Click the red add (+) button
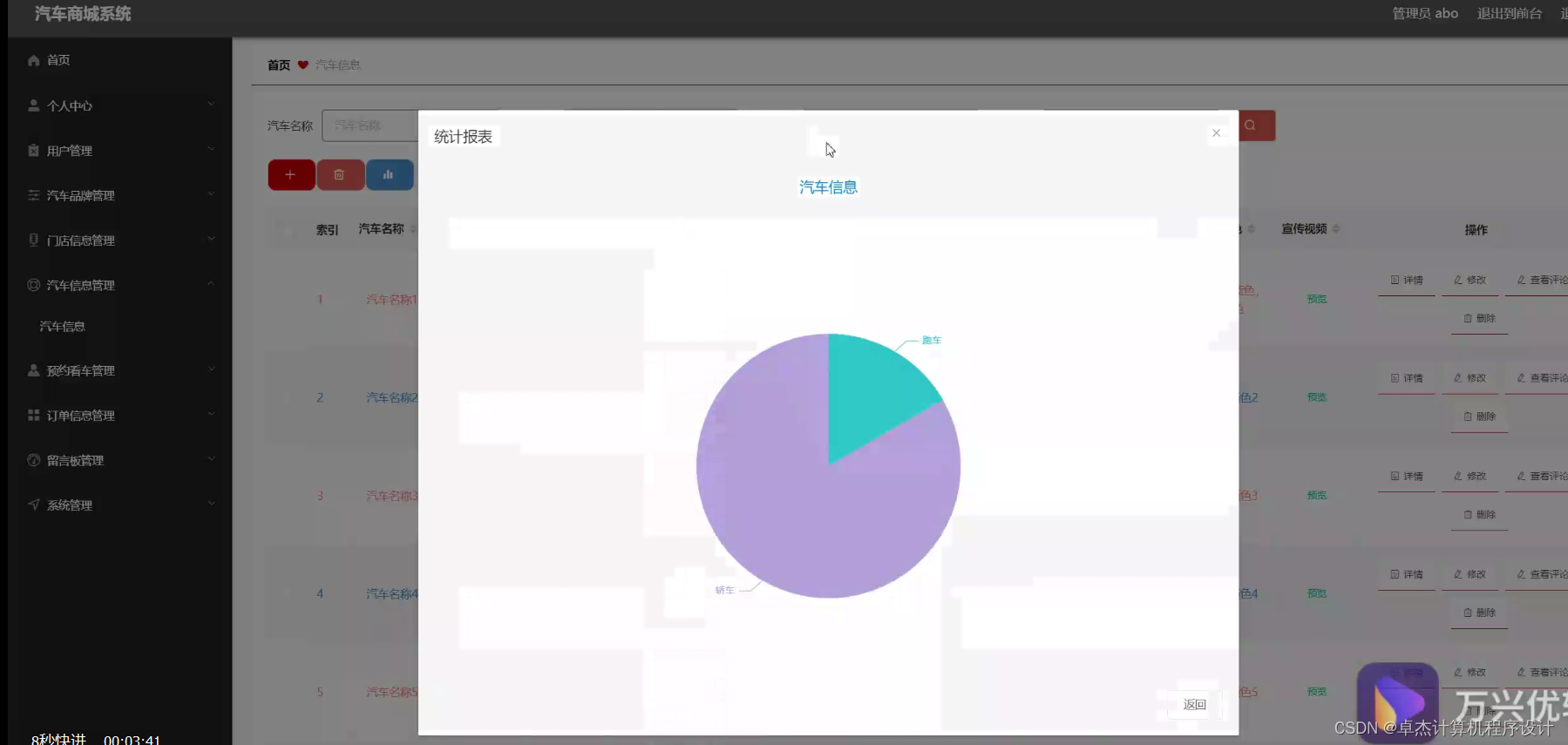The image size is (1568, 745). (x=291, y=175)
